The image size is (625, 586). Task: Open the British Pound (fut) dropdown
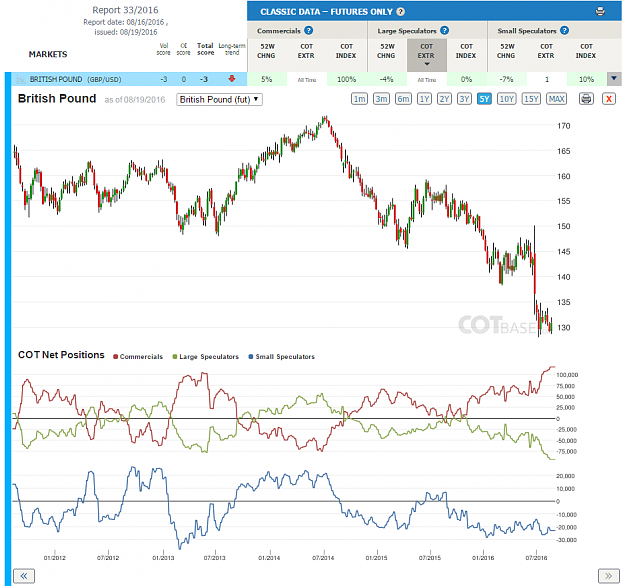coord(219,99)
